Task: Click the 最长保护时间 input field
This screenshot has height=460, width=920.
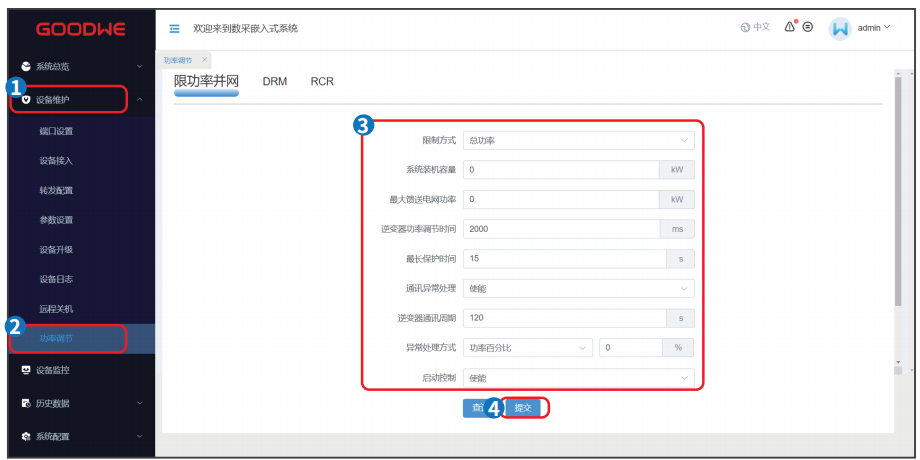Action: (x=564, y=259)
